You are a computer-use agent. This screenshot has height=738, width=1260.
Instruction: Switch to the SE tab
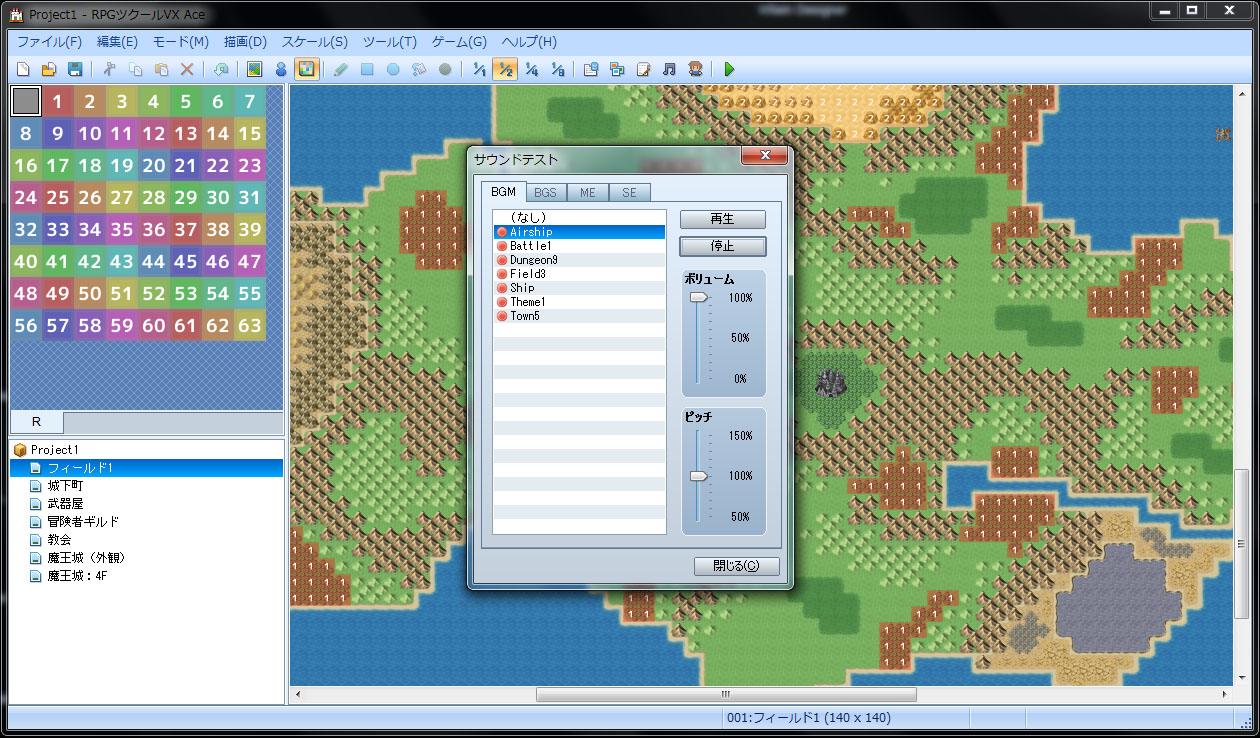(x=629, y=193)
